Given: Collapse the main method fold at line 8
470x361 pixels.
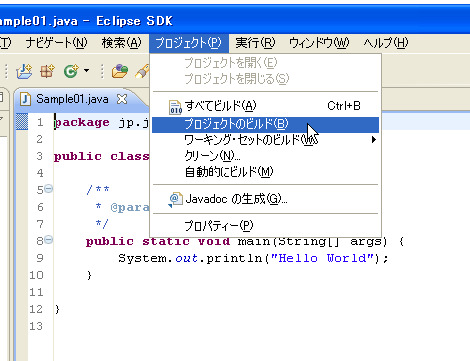Looking at the screenshot, I should pyautogui.click(x=48, y=240).
